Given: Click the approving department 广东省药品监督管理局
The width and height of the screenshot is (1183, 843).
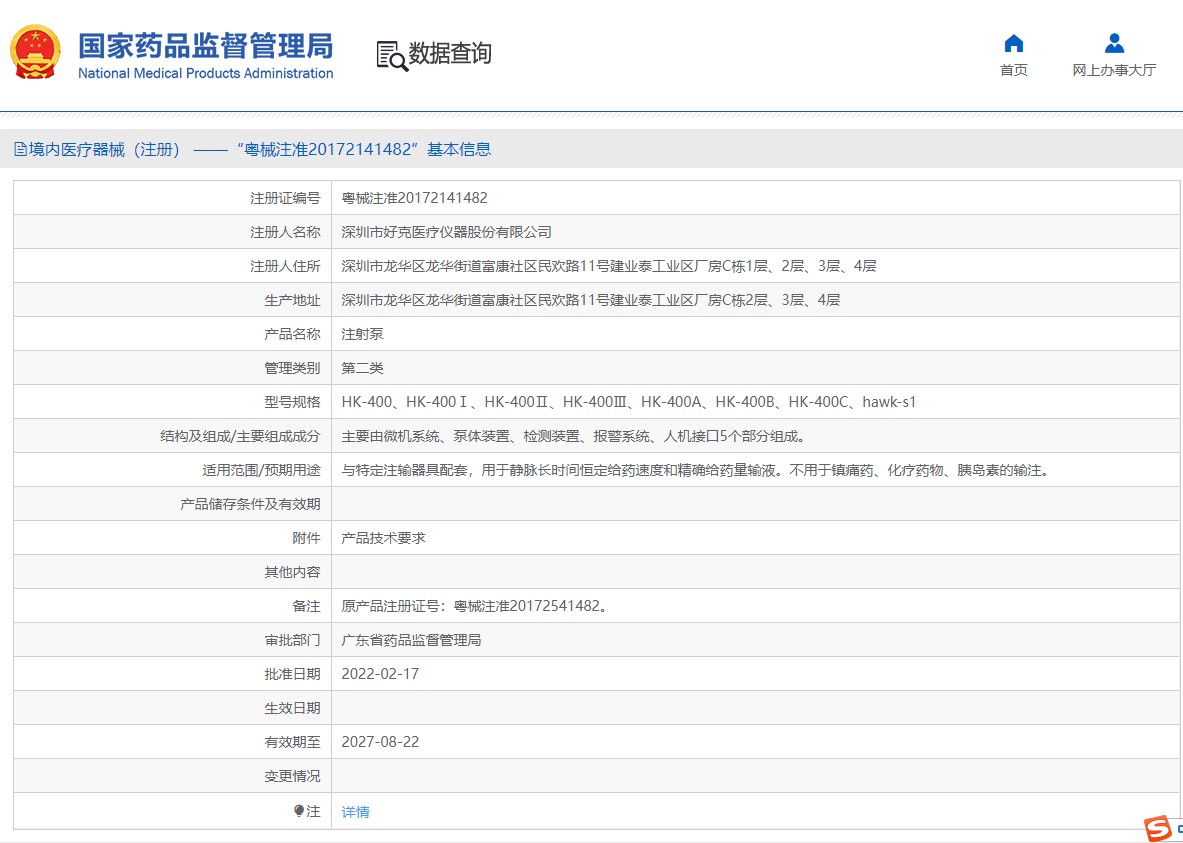Looking at the screenshot, I should tap(411, 640).
